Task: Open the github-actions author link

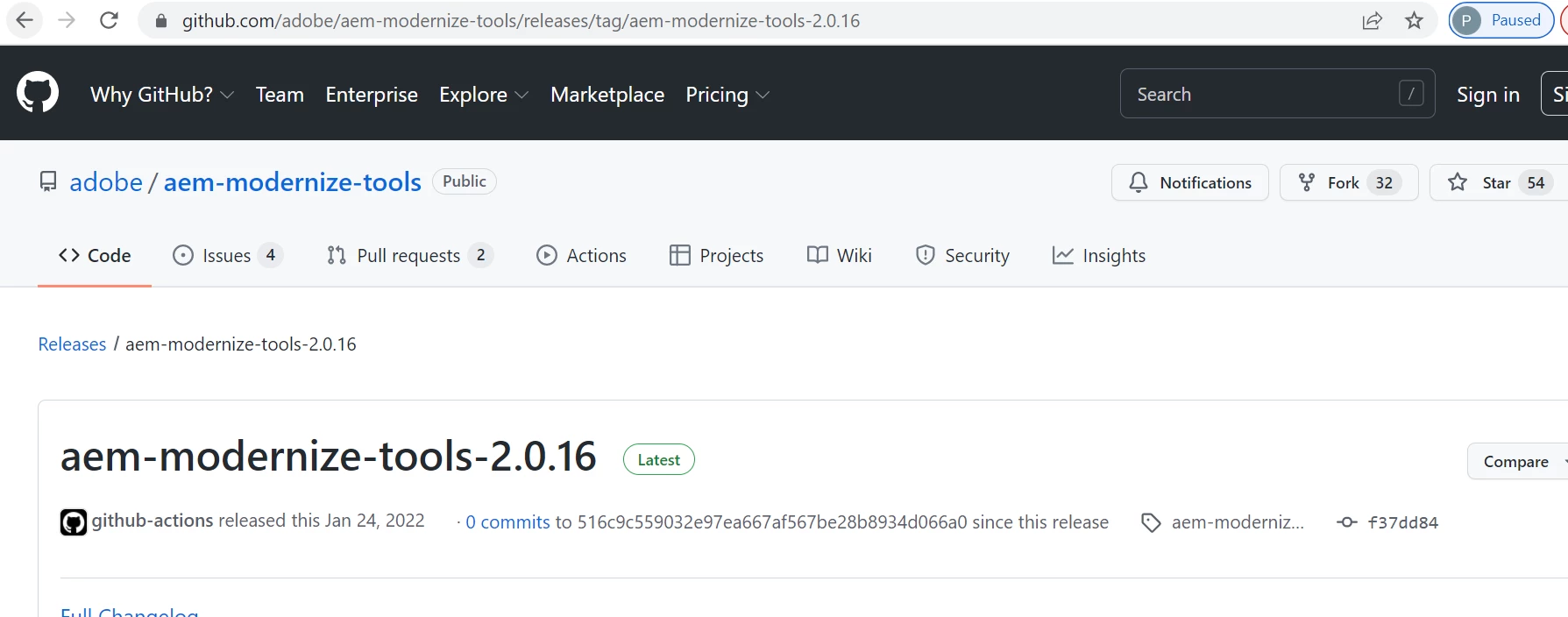Action: (153, 521)
